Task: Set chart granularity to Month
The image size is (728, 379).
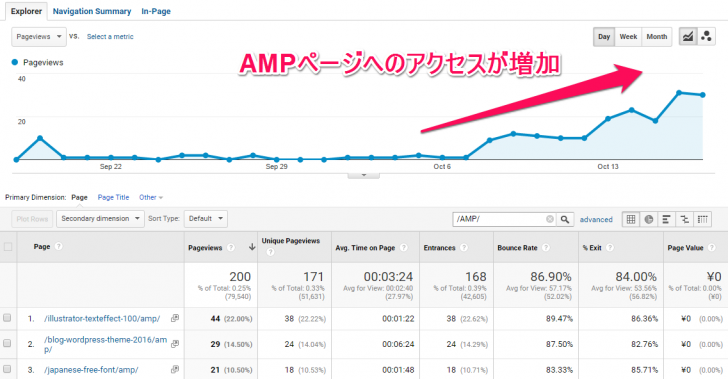Action: click(x=656, y=37)
